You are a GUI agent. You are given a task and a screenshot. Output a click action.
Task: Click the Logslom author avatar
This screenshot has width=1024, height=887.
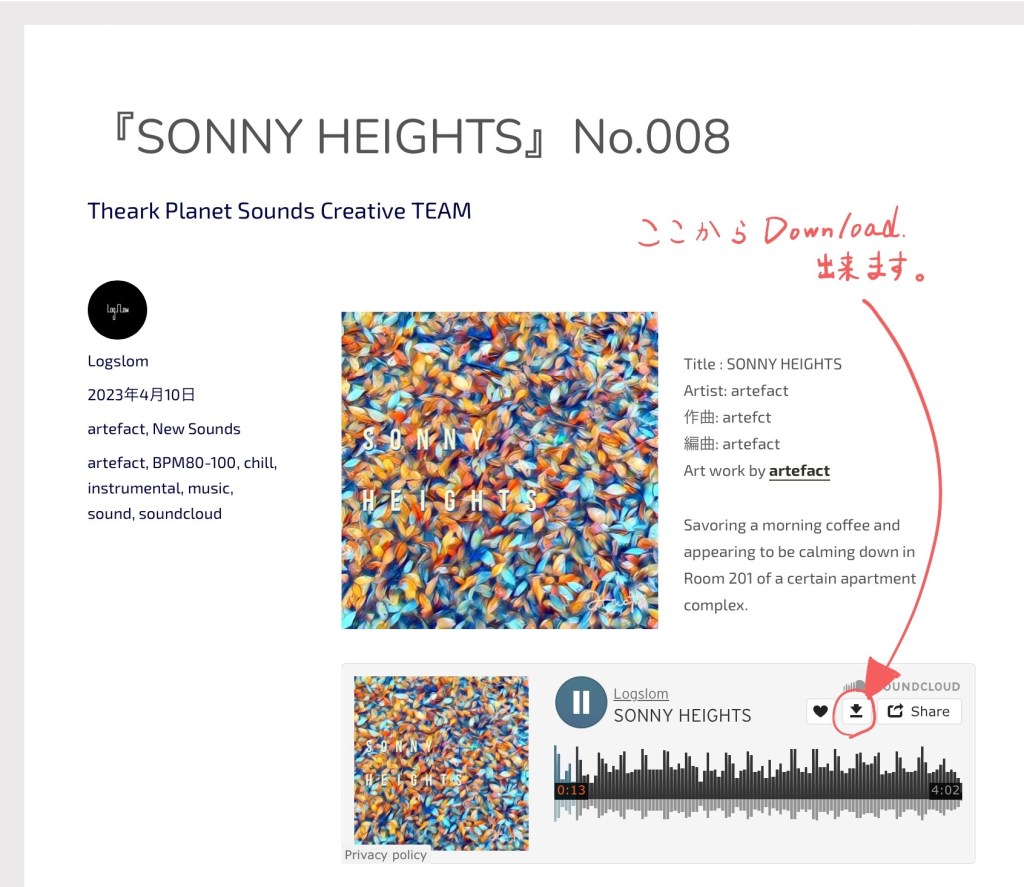(117, 310)
